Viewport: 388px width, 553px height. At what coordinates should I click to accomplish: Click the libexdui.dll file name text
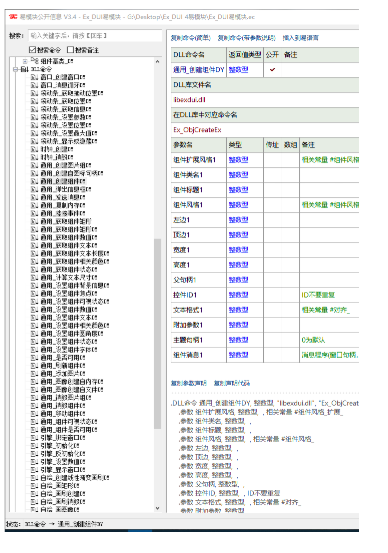click(x=189, y=100)
